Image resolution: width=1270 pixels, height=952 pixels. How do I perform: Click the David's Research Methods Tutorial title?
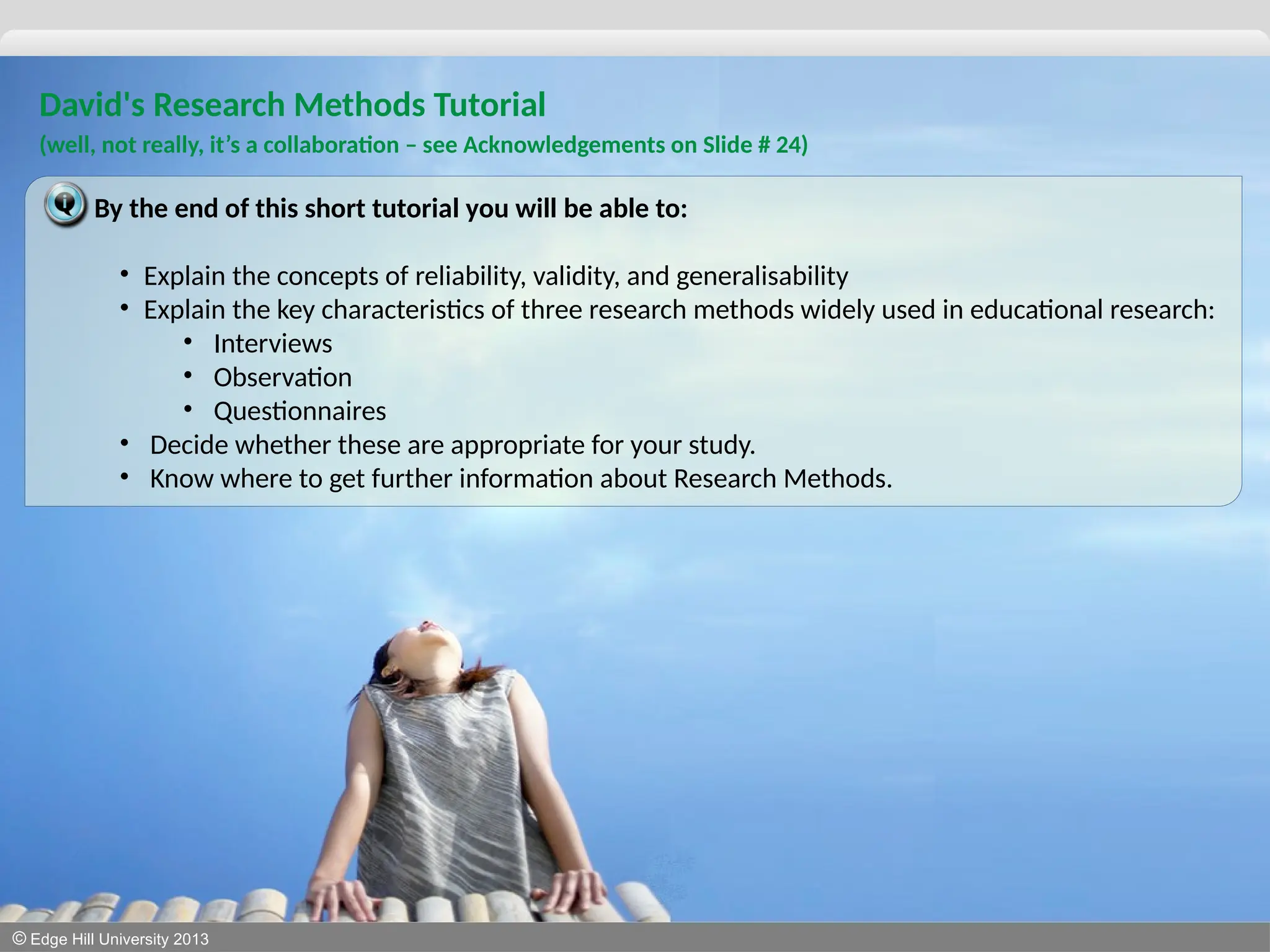click(292, 105)
